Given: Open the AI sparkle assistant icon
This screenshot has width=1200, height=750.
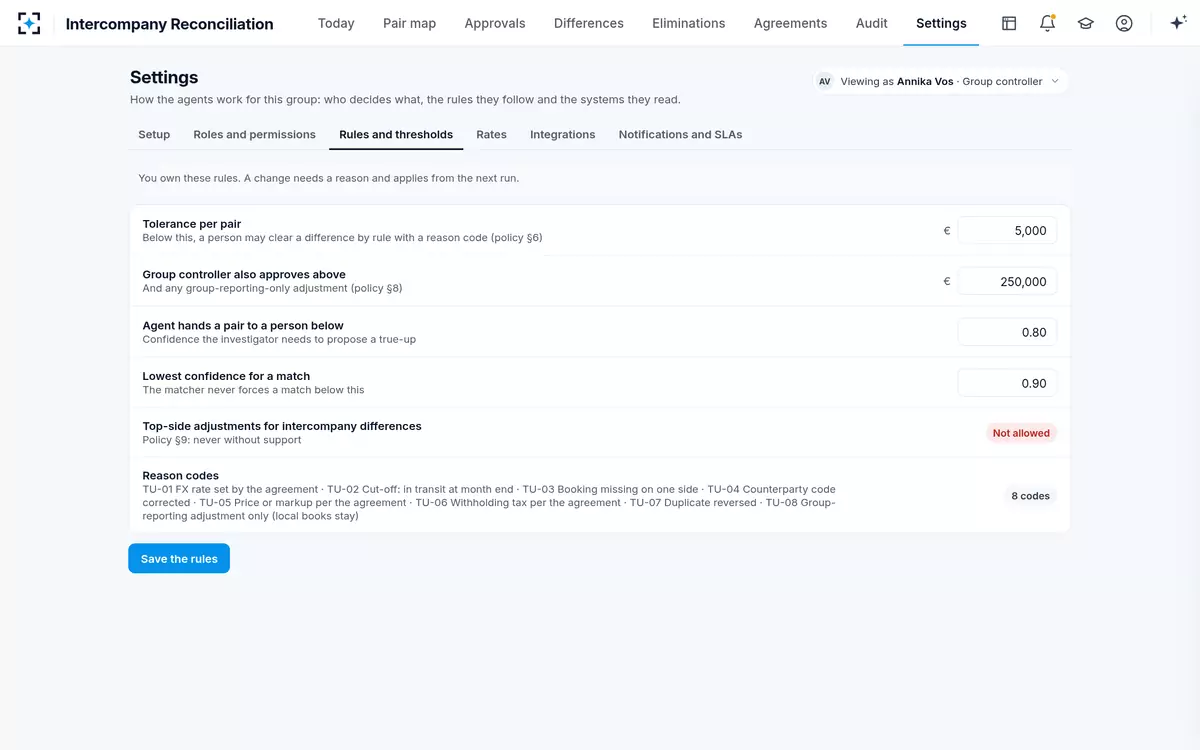Looking at the screenshot, I should click(x=1178, y=23).
